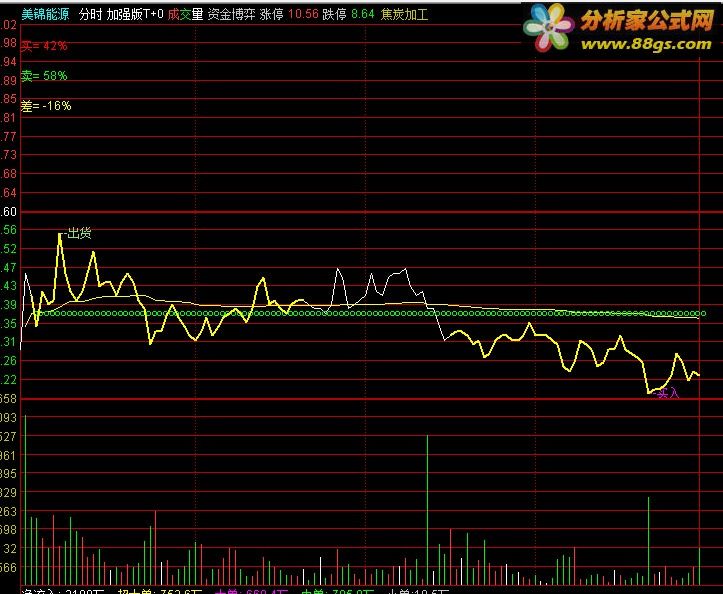Viewport: 723px width, 594px height.
Task: Click the stock name 美锦能源
Action: (45, 14)
